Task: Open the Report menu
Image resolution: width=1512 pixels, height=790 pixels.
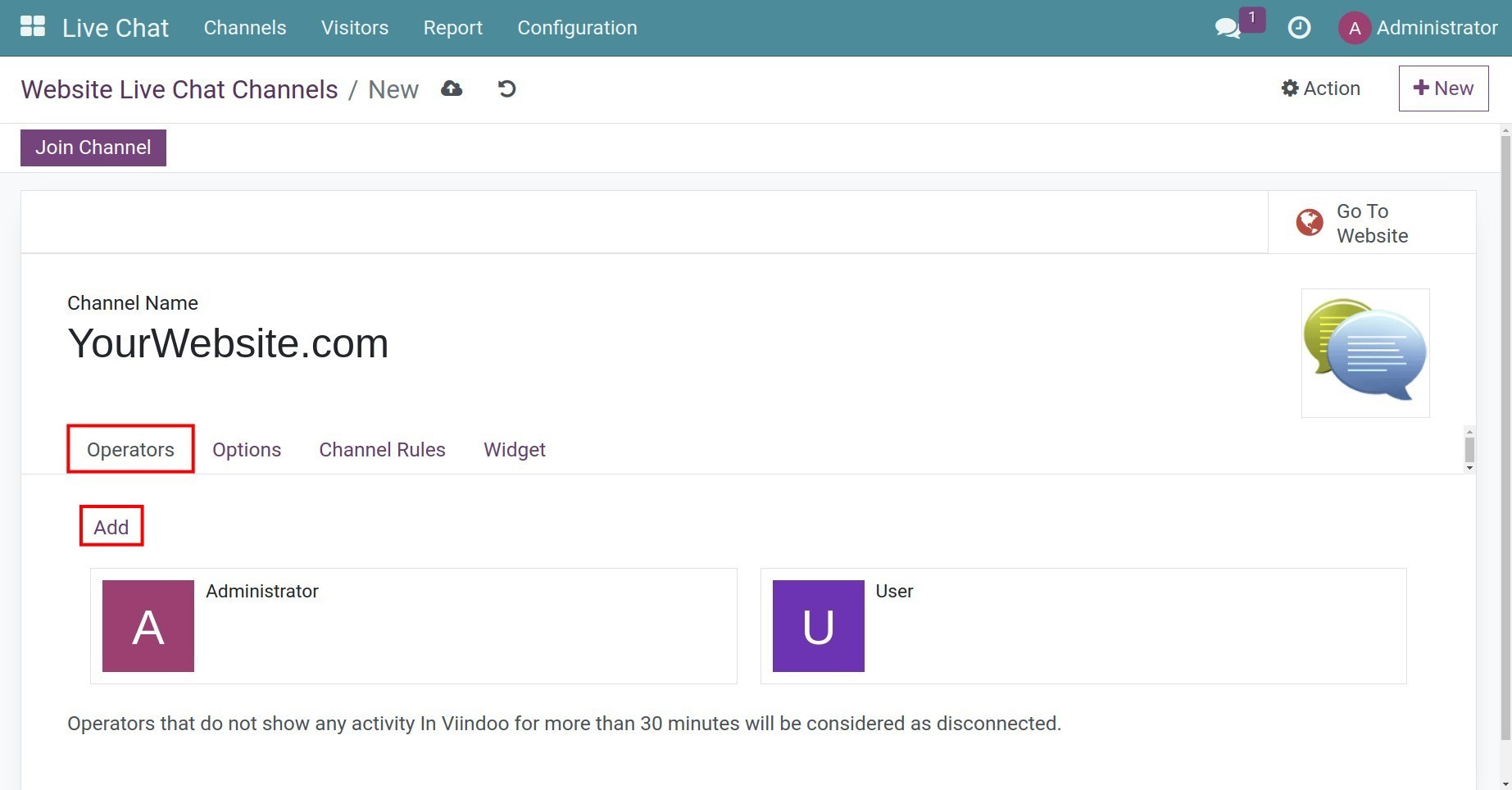Action: coord(452,28)
